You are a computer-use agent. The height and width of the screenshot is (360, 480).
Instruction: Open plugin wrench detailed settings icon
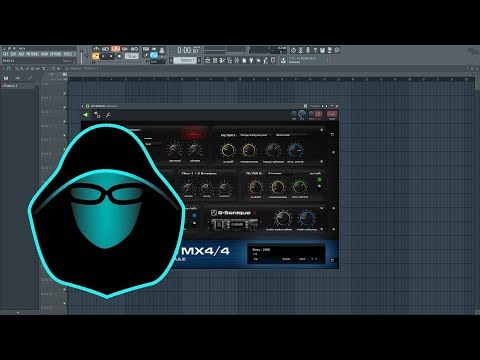[108, 115]
